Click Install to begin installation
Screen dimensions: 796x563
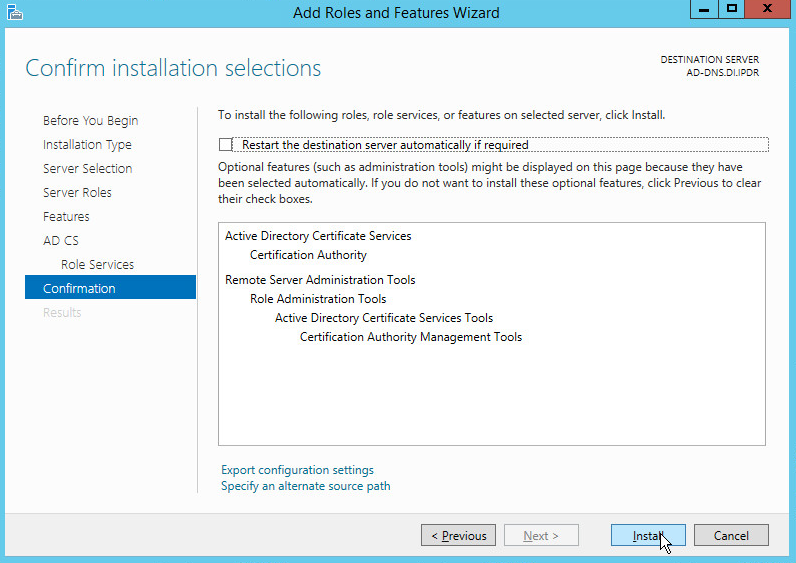pyautogui.click(x=647, y=536)
